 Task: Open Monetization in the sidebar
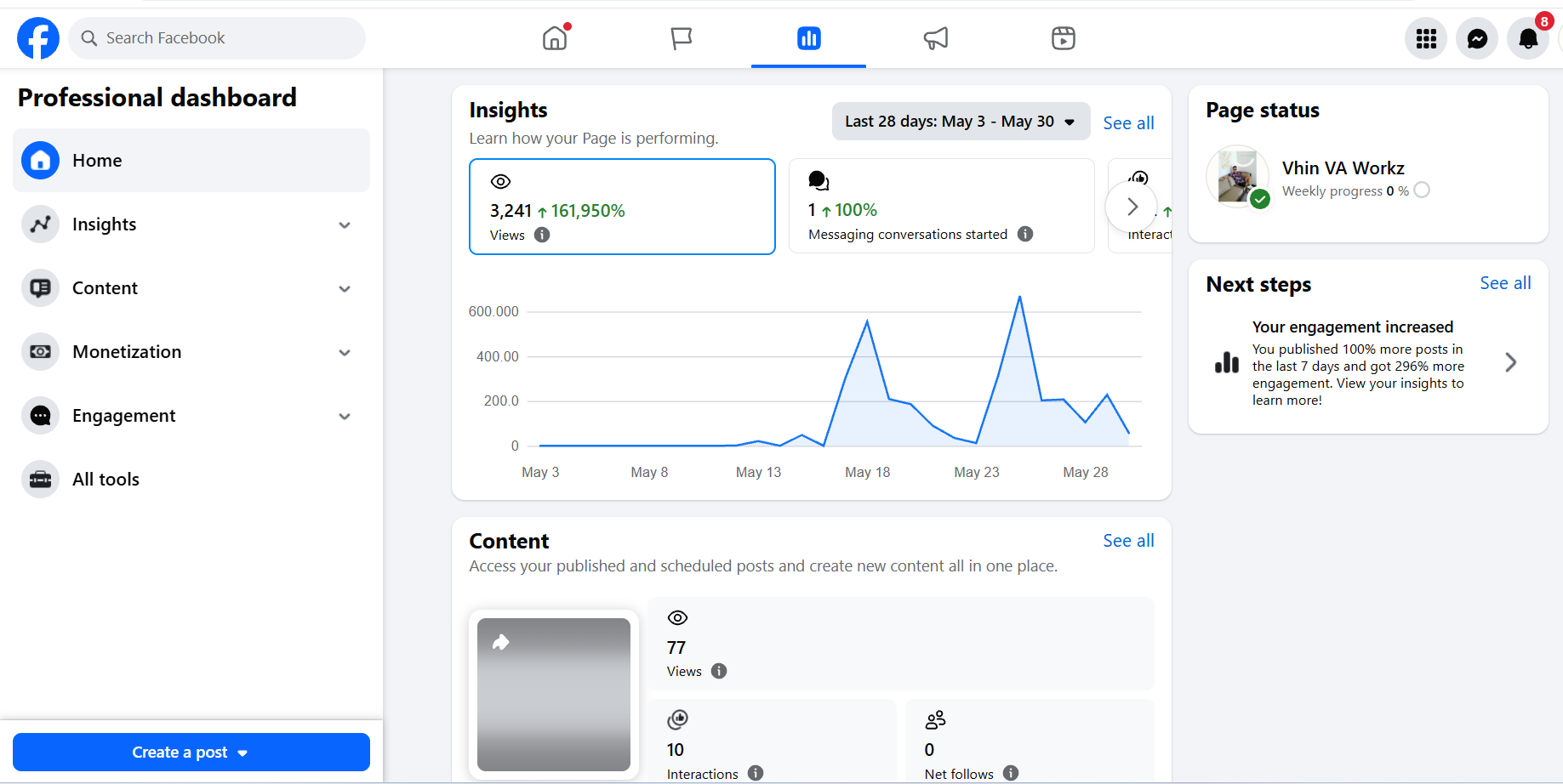click(191, 352)
